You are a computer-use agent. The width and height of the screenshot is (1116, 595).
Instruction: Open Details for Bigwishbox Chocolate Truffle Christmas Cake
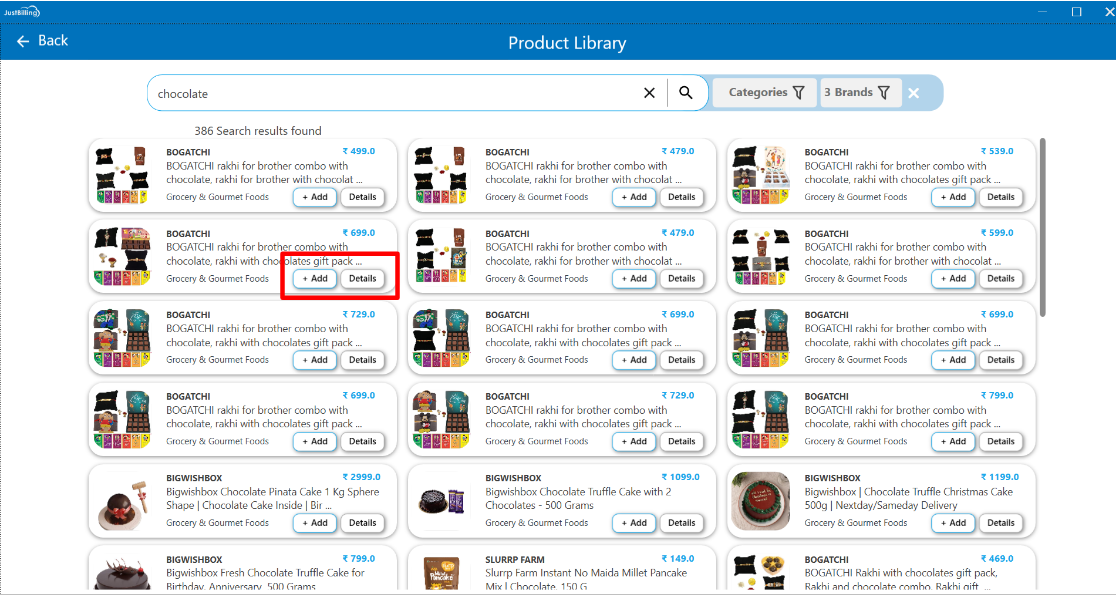tap(1000, 523)
